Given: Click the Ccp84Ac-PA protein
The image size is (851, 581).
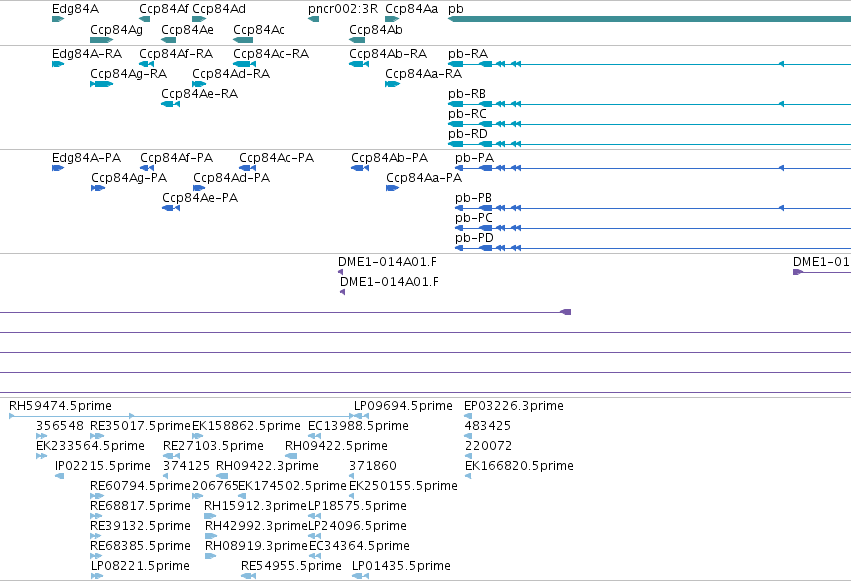Looking at the screenshot, I should (247, 168).
